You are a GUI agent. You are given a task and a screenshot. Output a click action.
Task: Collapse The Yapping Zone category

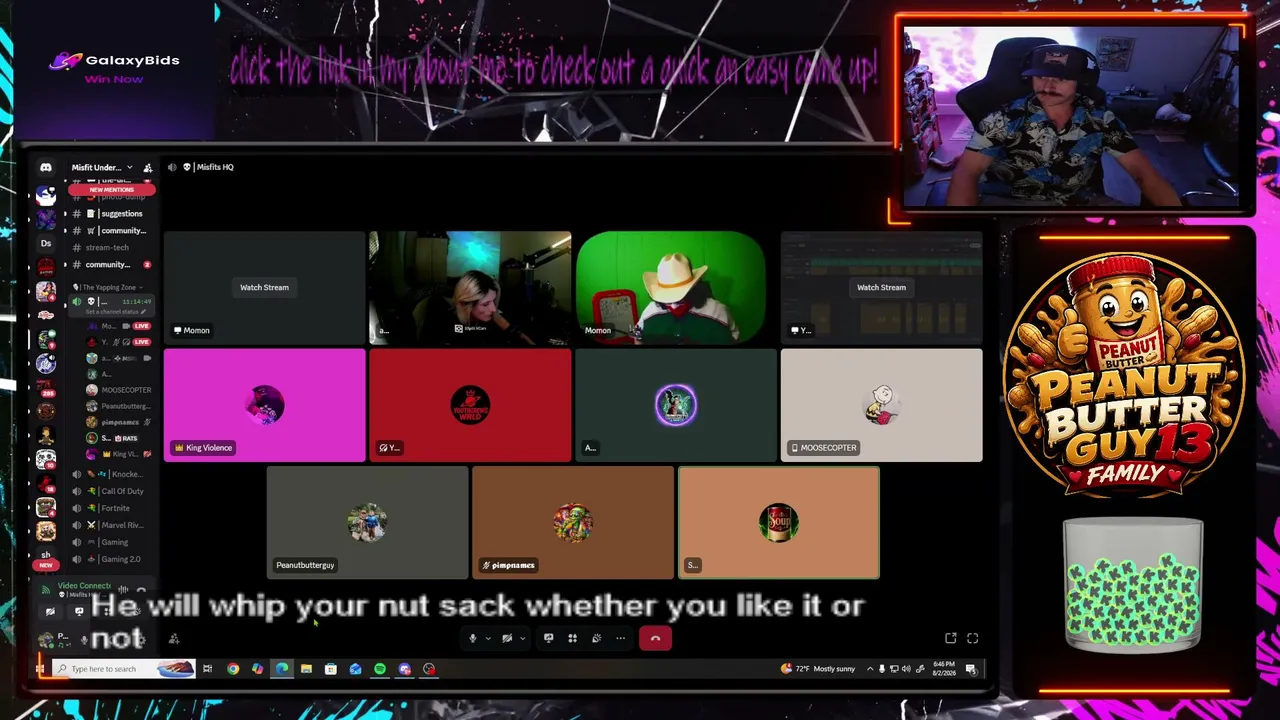[110, 287]
